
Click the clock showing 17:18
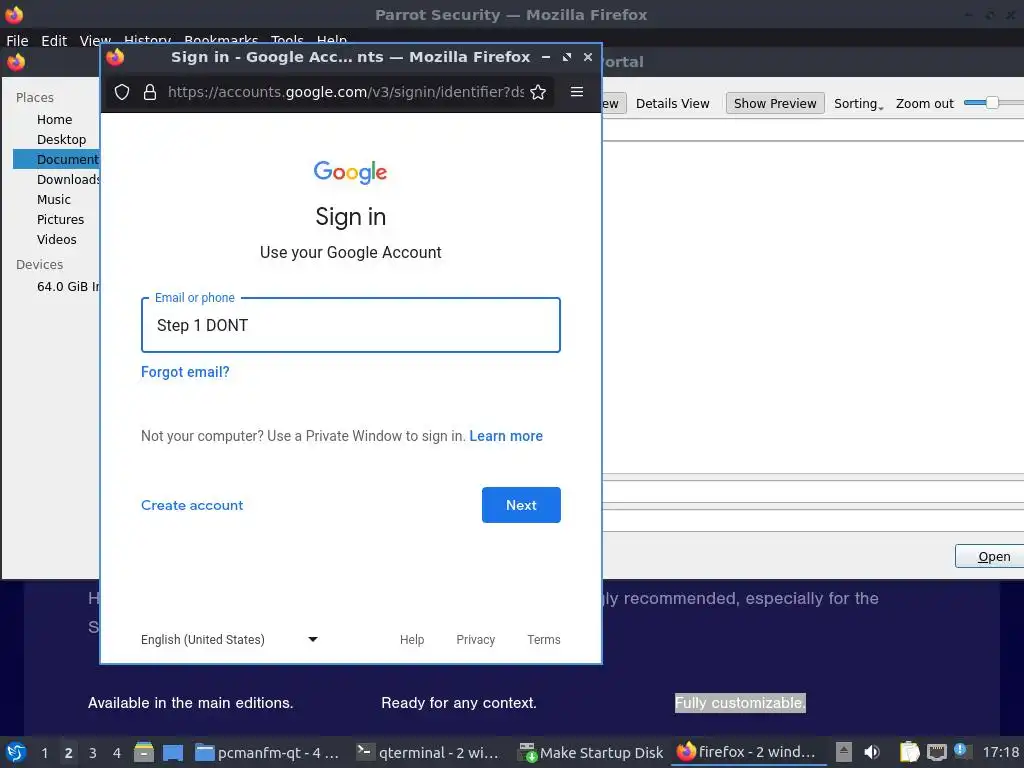pos(1000,752)
